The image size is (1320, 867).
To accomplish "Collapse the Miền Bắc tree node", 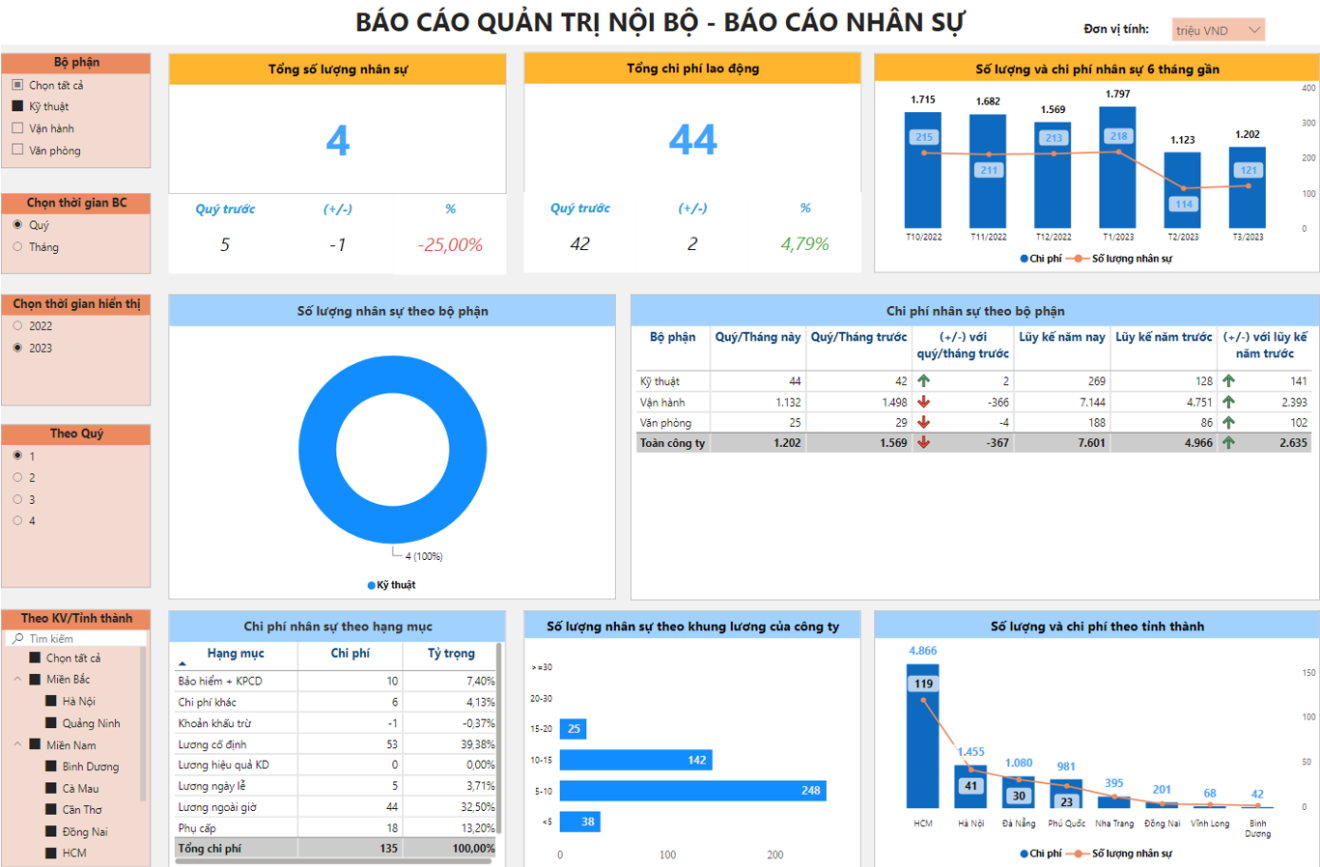I will (18, 680).
